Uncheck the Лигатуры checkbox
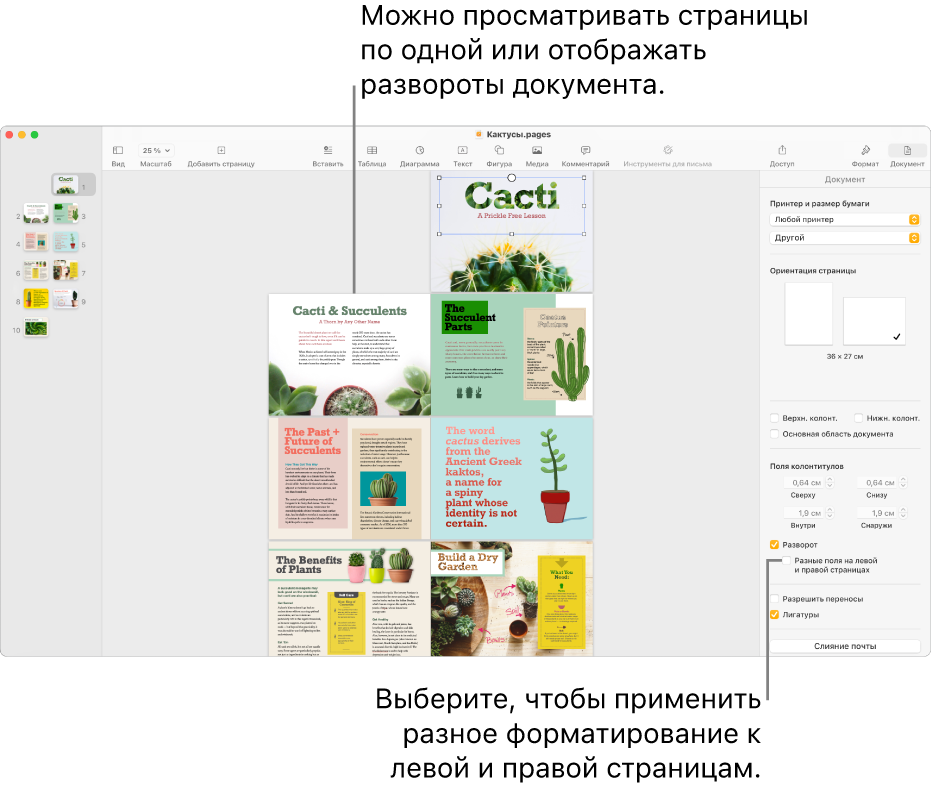931x793 pixels. 774,614
